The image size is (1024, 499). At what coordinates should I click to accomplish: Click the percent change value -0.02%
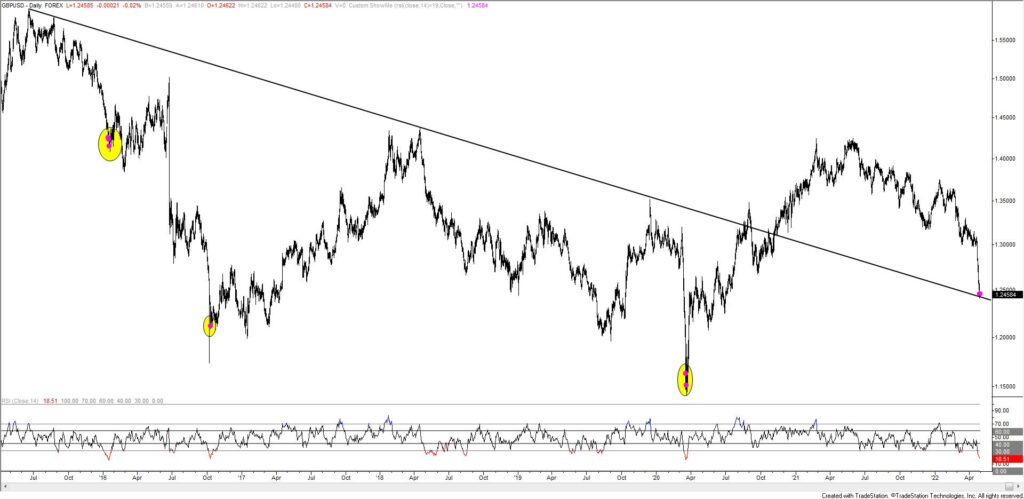pos(132,5)
